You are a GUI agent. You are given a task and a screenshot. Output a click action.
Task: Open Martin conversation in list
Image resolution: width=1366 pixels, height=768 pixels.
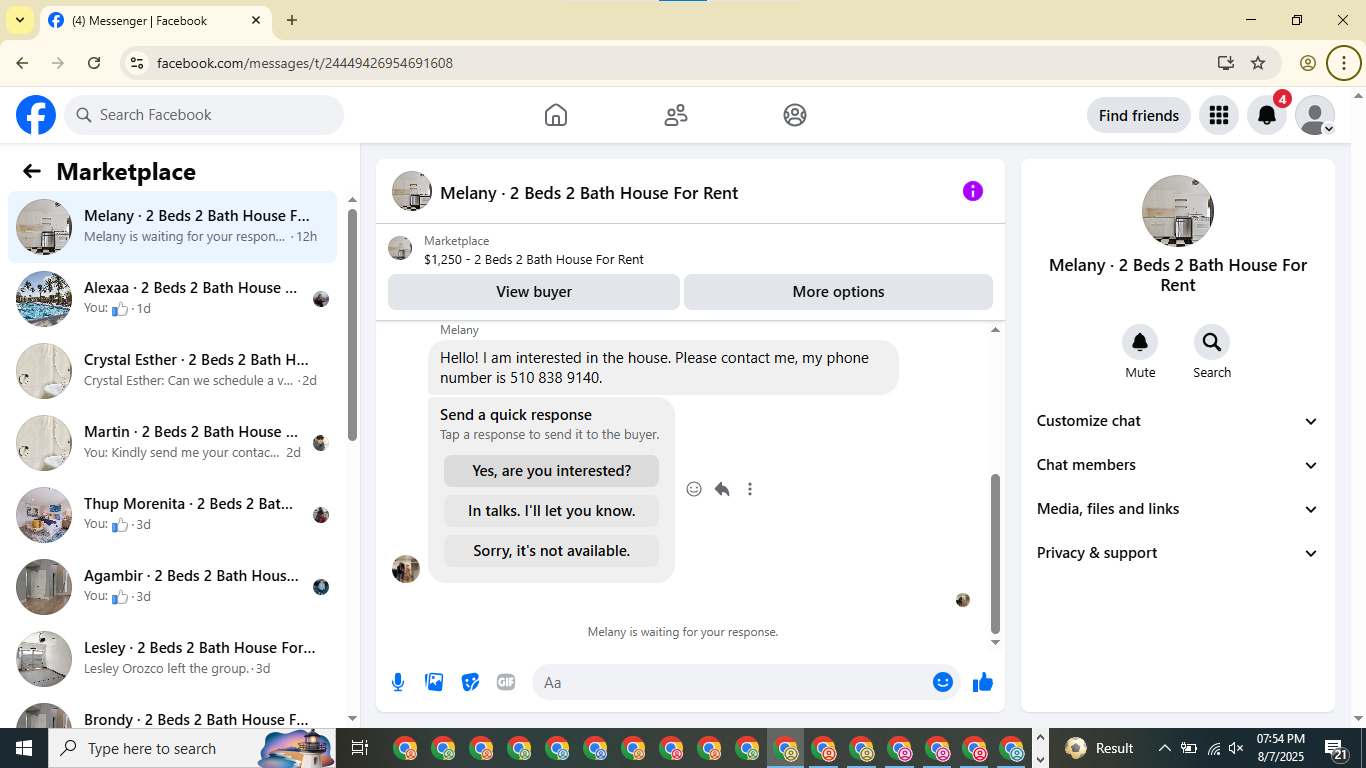(x=173, y=443)
